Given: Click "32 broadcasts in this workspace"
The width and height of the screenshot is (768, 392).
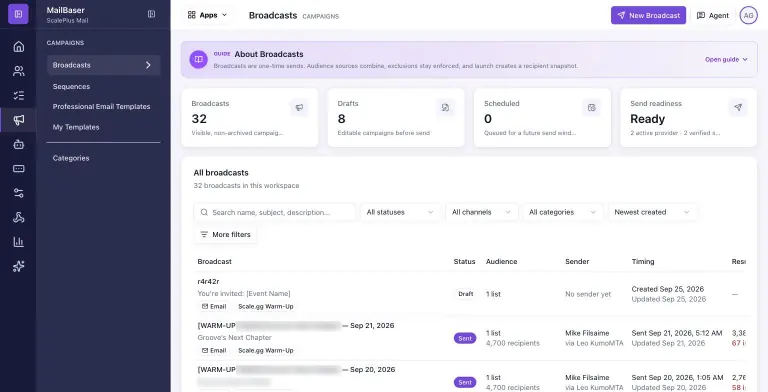Looking at the screenshot, I should tap(246, 185).
